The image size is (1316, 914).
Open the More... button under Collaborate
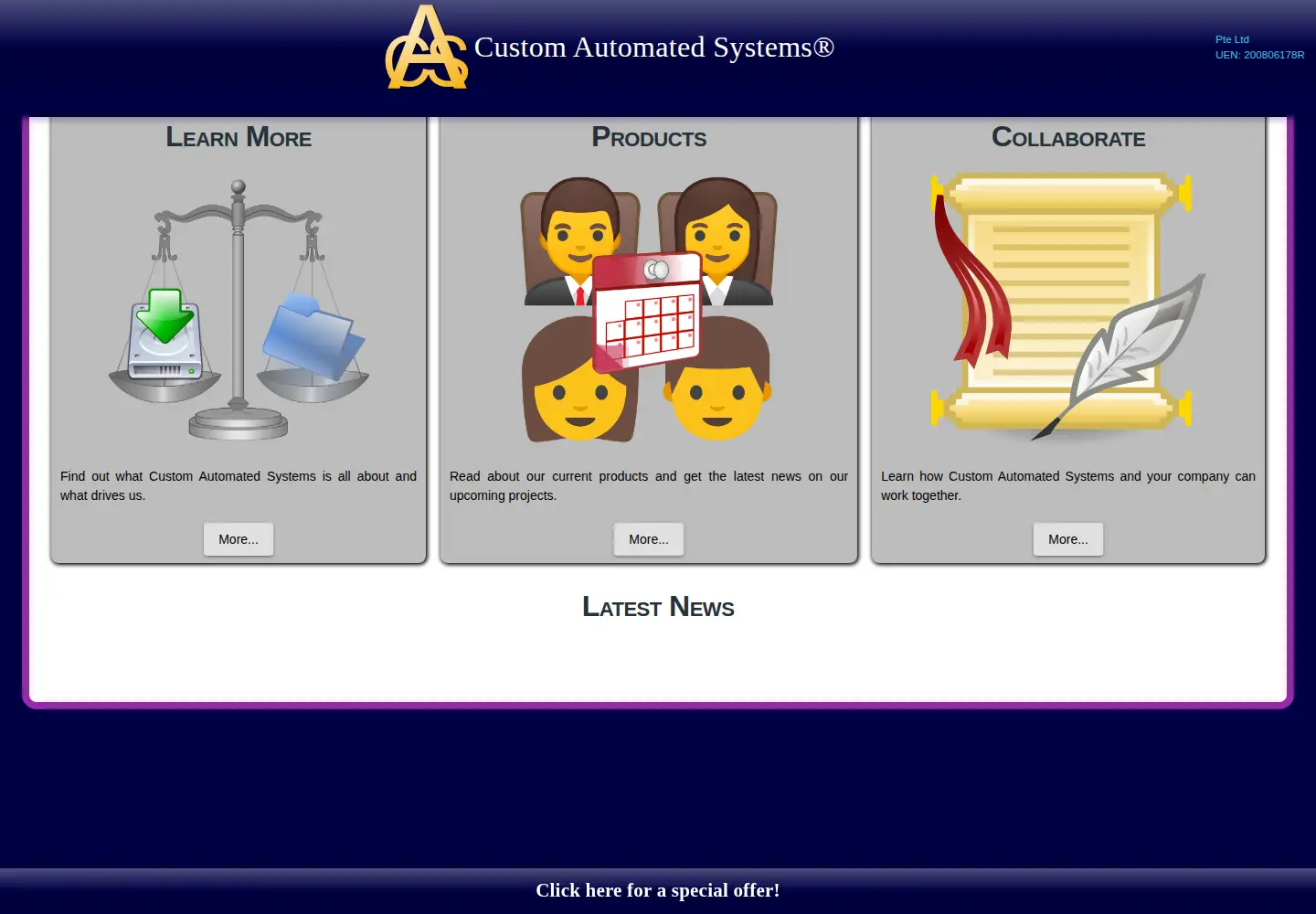[1068, 539]
